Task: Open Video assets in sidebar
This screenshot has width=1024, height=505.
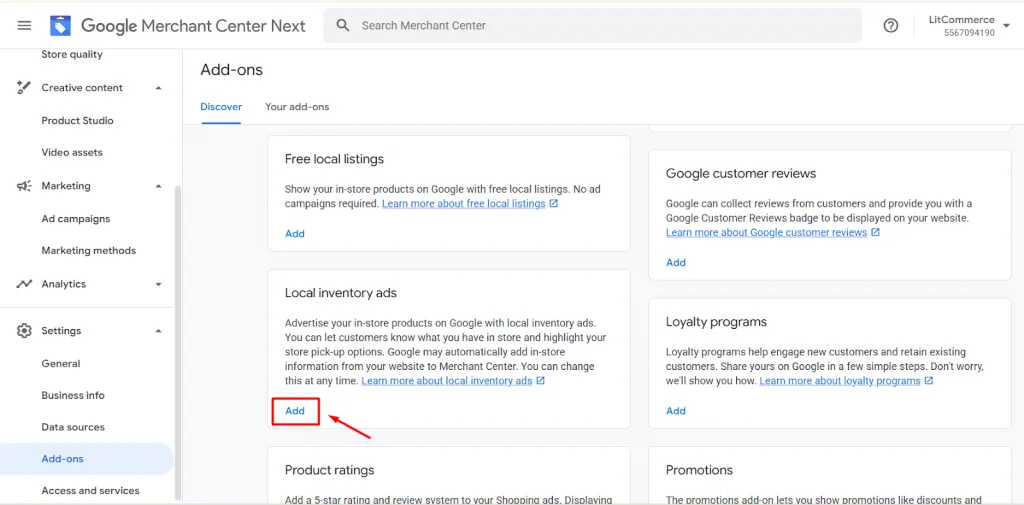Action: (x=72, y=153)
